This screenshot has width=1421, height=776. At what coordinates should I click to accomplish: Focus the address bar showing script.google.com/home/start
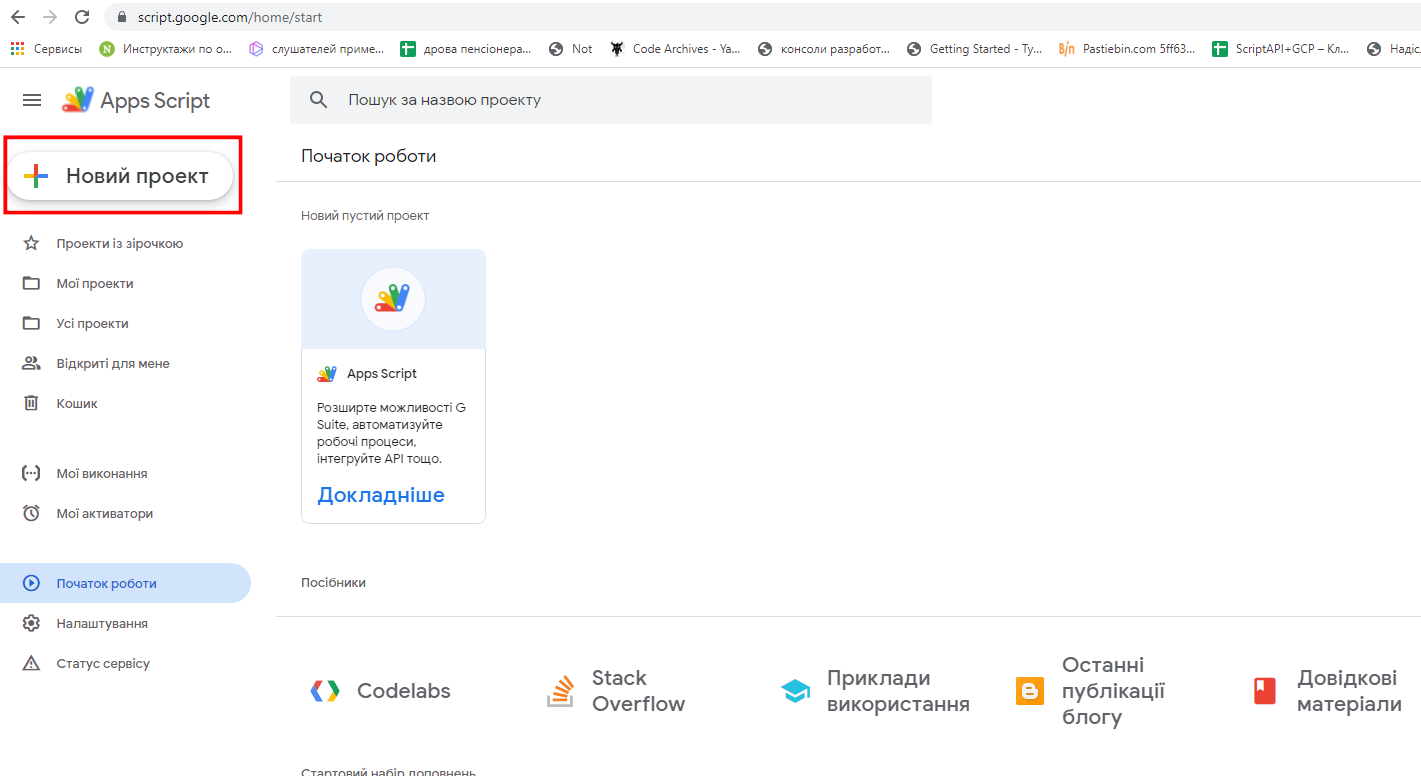click(760, 17)
